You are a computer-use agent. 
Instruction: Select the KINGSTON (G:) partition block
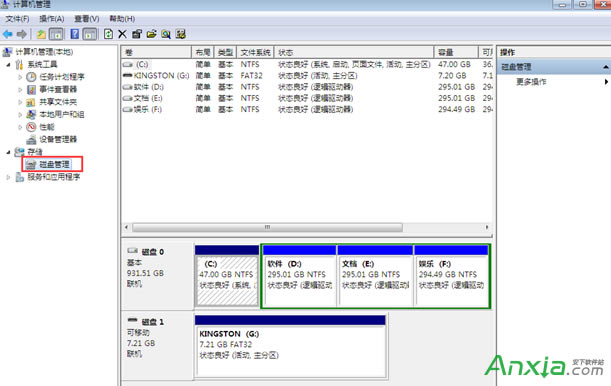(290, 347)
